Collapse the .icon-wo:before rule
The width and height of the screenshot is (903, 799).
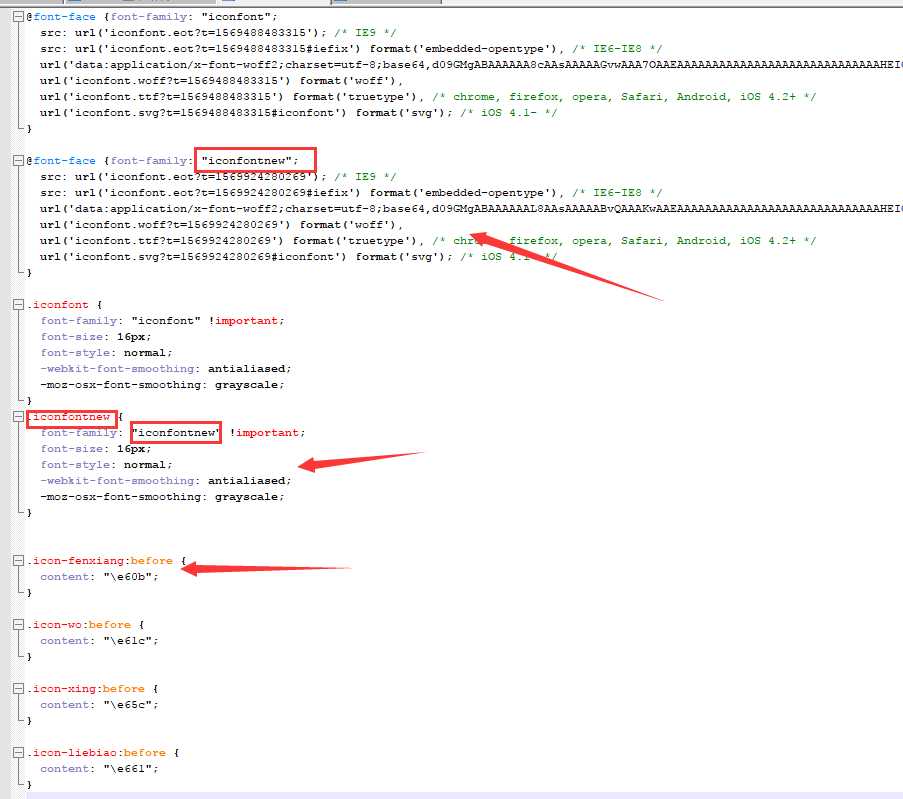pyautogui.click(x=18, y=624)
